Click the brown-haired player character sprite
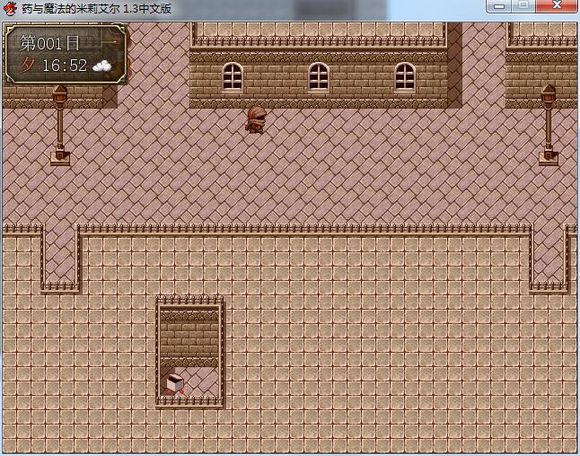This screenshot has height=456, width=580. coord(255,120)
